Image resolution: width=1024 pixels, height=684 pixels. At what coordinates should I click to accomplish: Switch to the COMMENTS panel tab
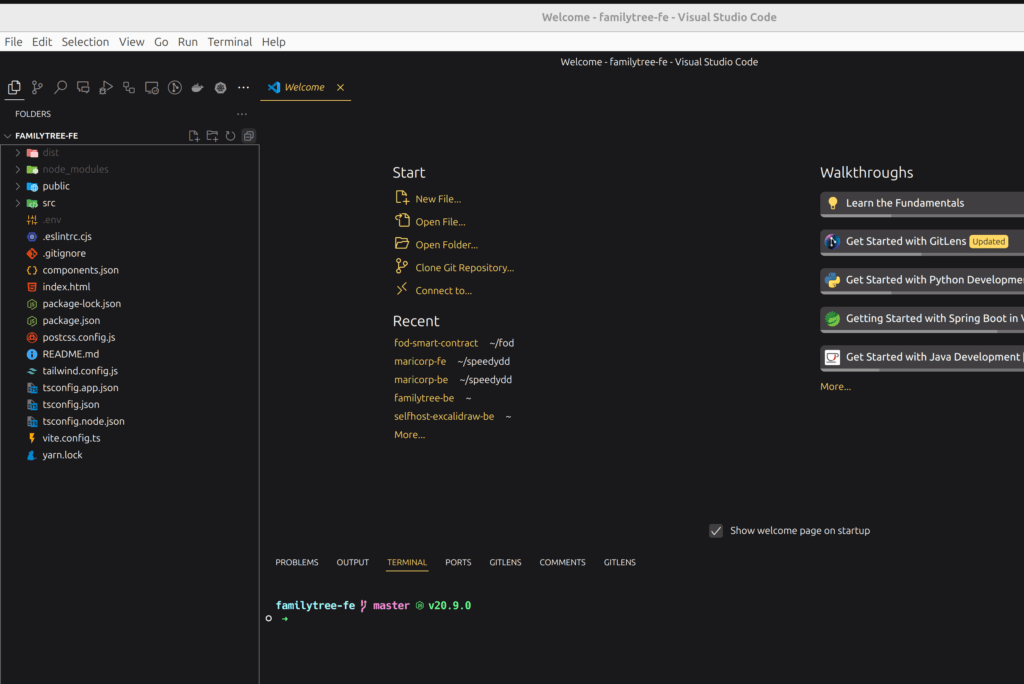(x=562, y=562)
